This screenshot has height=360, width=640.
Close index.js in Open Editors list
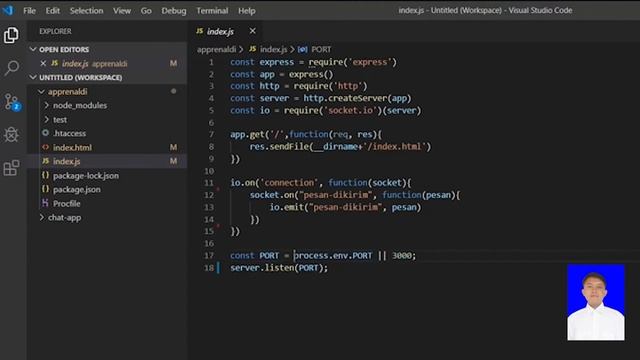pyautogui.click(x=43, y=63)
